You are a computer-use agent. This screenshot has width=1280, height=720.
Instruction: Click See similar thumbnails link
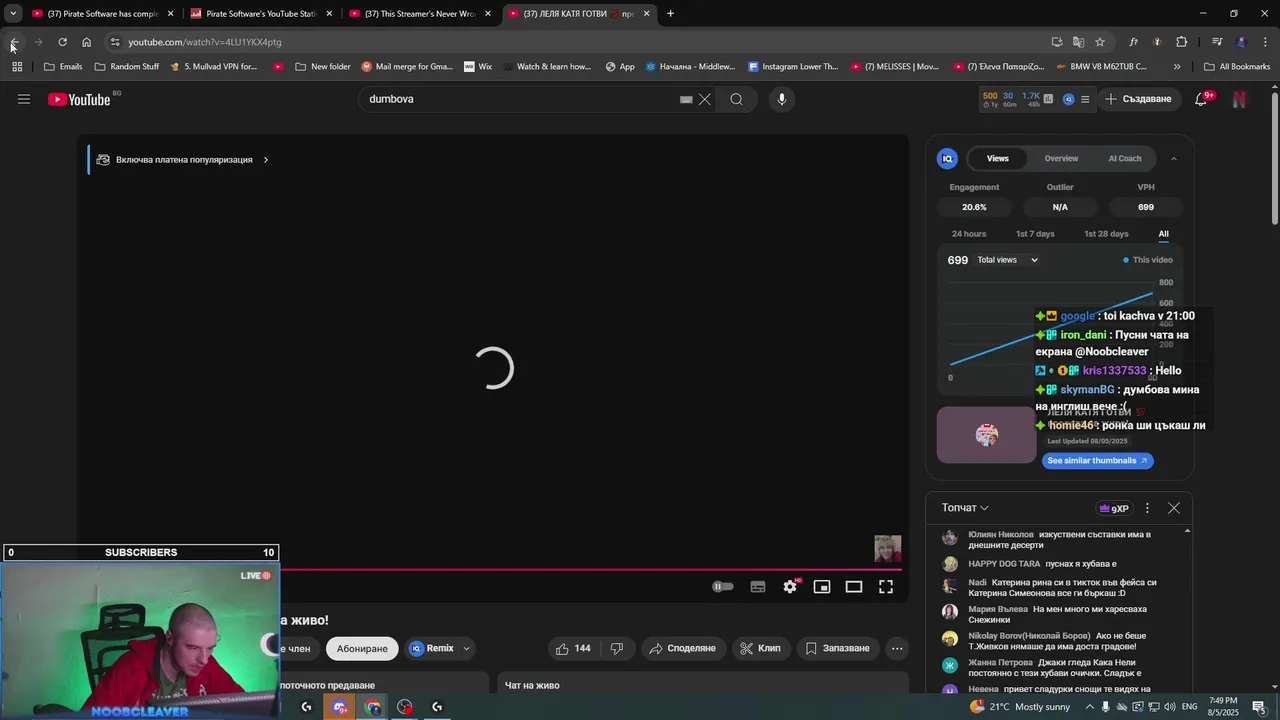1098,460
